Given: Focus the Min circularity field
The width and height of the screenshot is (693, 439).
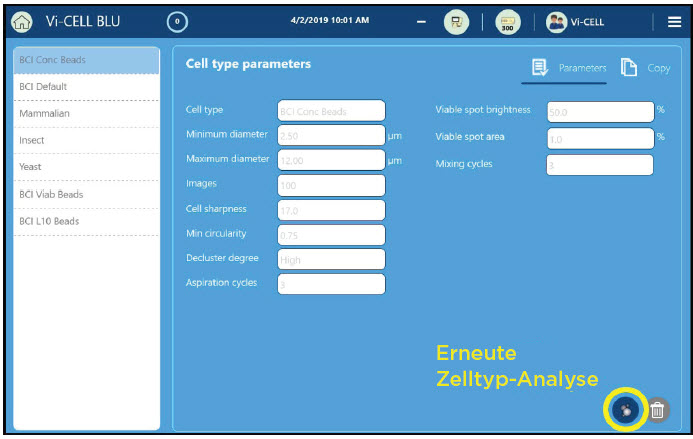Looking at the screenshot, I should click(x=331, y=235).
